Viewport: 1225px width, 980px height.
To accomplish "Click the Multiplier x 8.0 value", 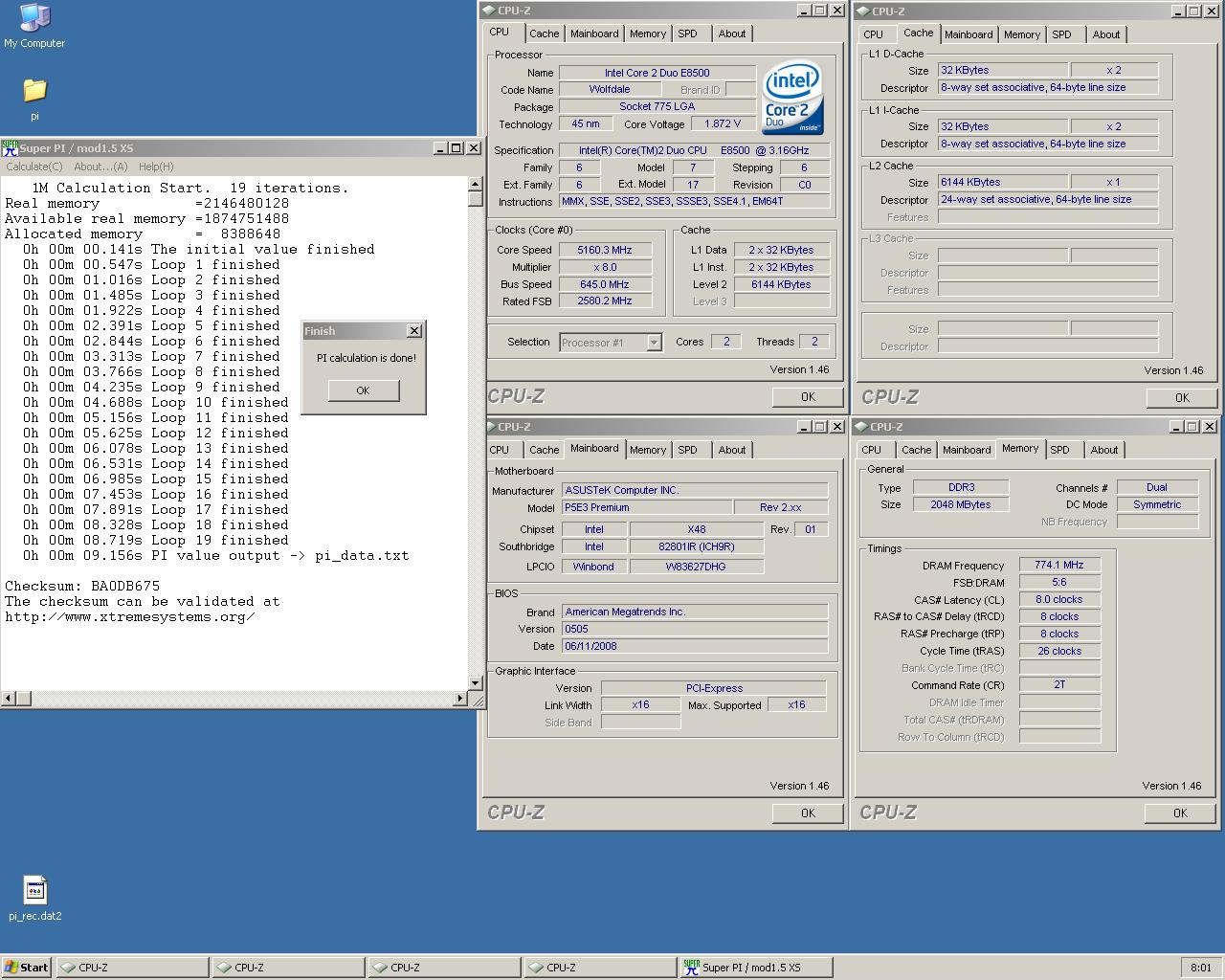I will (x=605, y=267).
